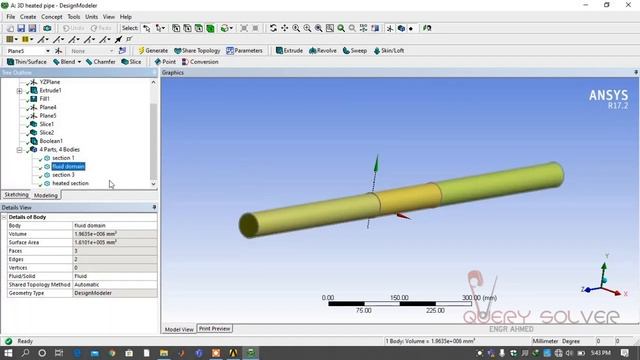Click the orientation triad ISO ball
The height and width of the screenshot is (360, 640).
point(605,280)
